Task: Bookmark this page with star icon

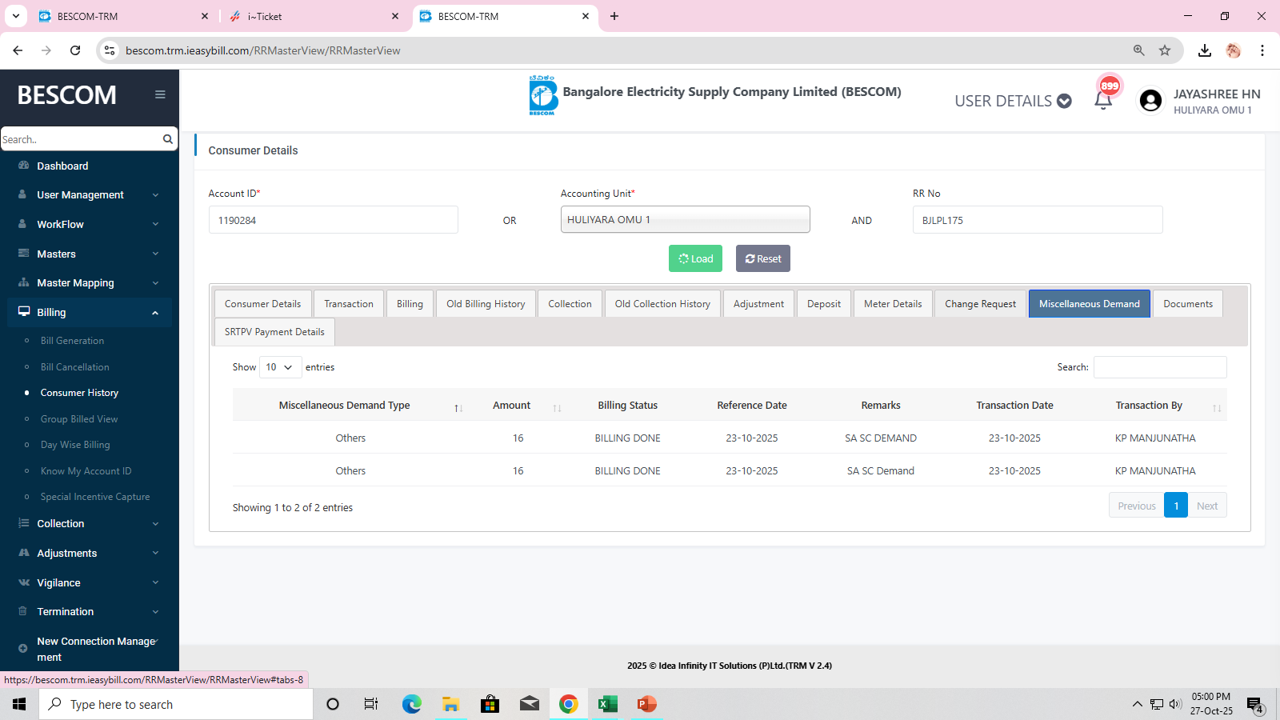Action: click(x=1165, y=50)
